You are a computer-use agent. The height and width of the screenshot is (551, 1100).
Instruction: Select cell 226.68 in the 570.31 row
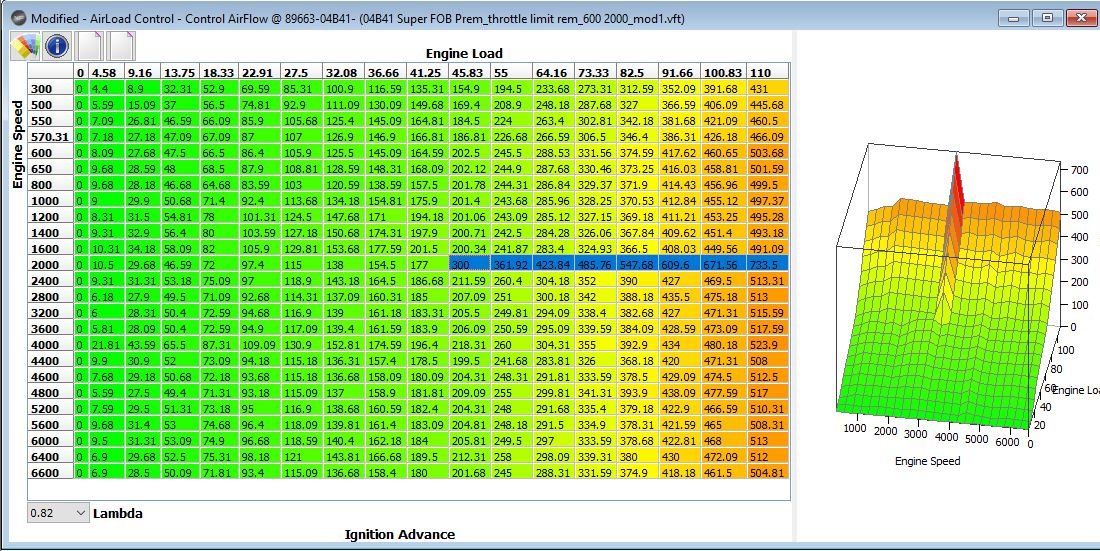(x=510, y=137)
